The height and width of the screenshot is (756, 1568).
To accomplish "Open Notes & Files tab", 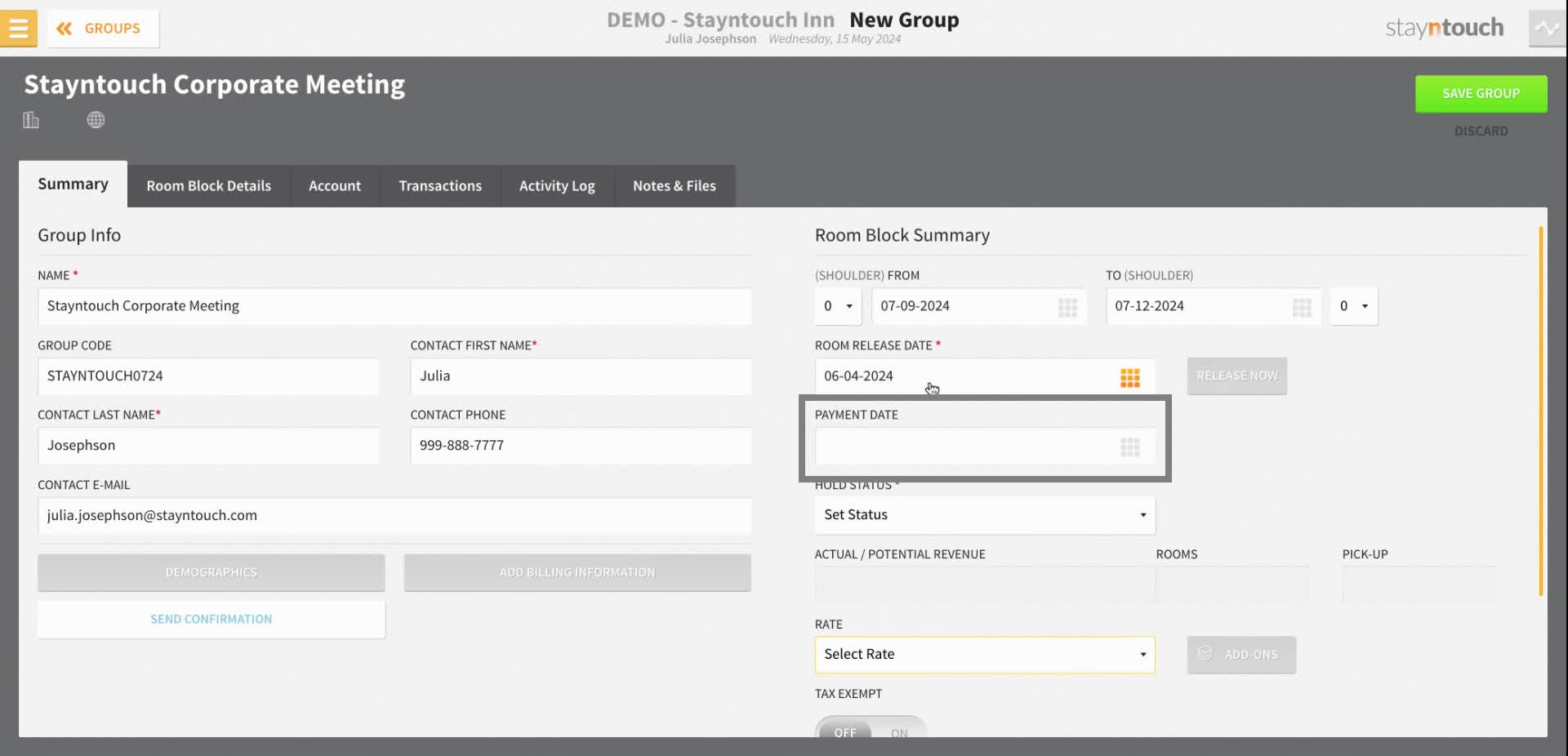I will [x=675, y=186].
